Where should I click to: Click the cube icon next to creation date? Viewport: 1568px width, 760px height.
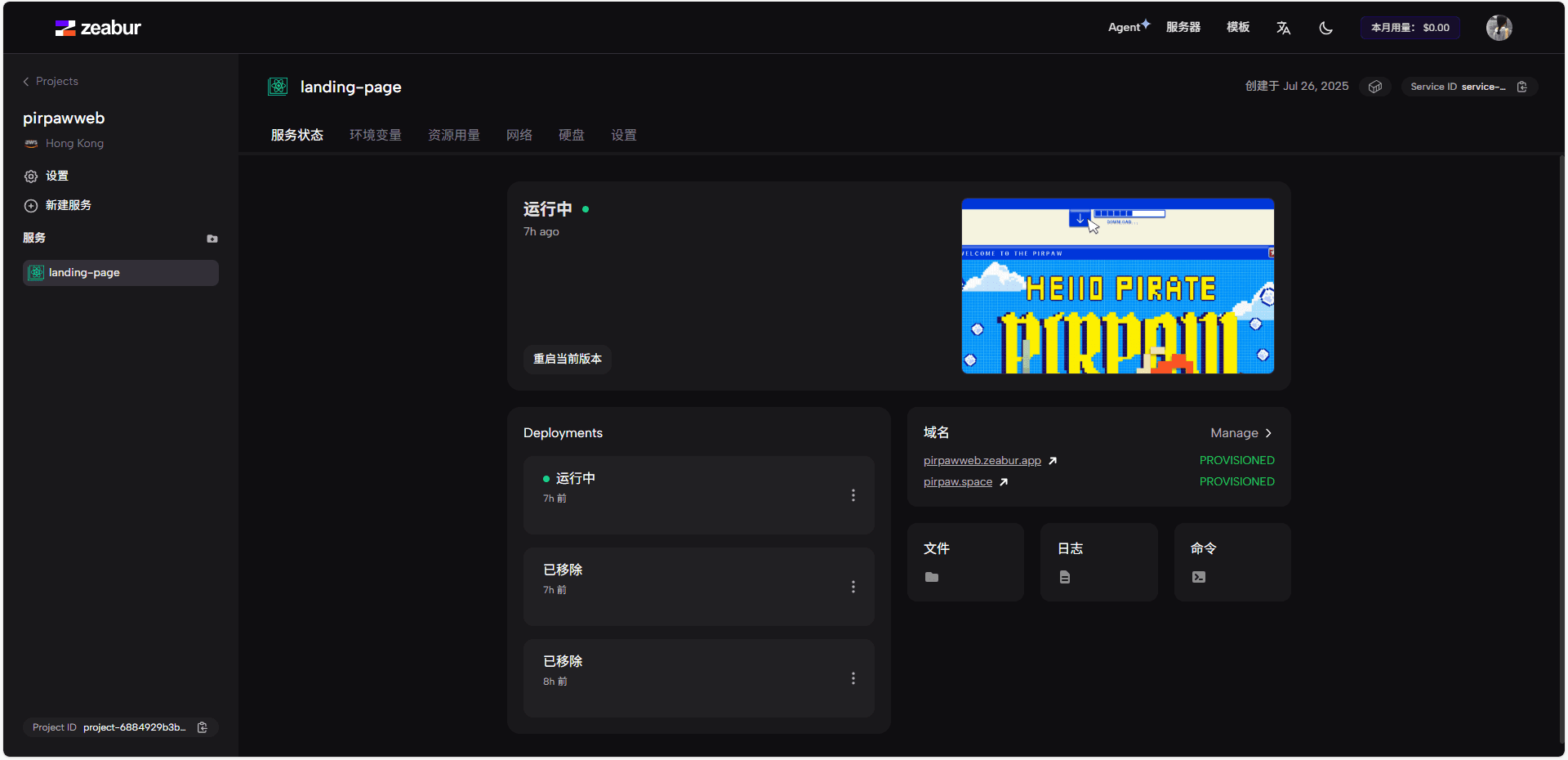click(x=1375, y=87)
